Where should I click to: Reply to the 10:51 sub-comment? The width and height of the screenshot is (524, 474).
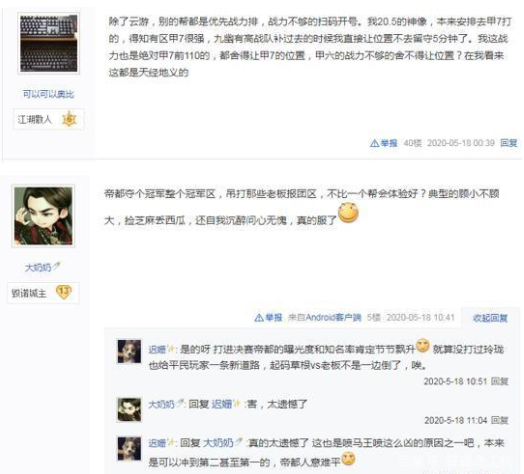tap(500, 381)
